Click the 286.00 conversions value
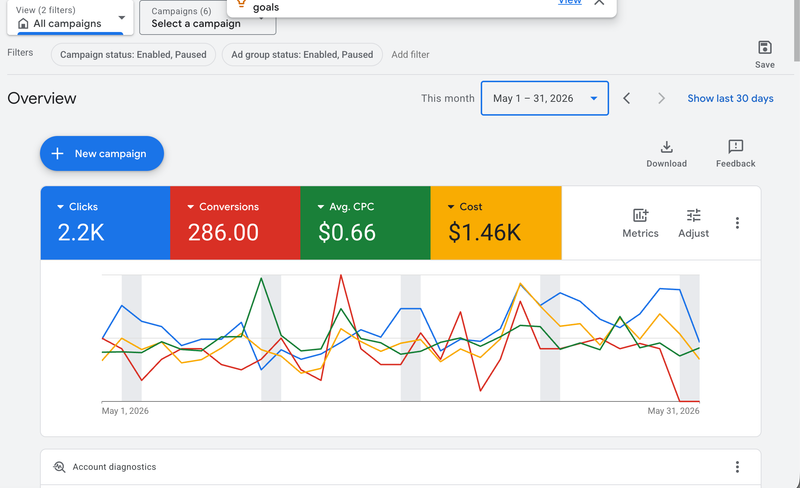The height and width of the screenshot is (488, 800). 223,233
